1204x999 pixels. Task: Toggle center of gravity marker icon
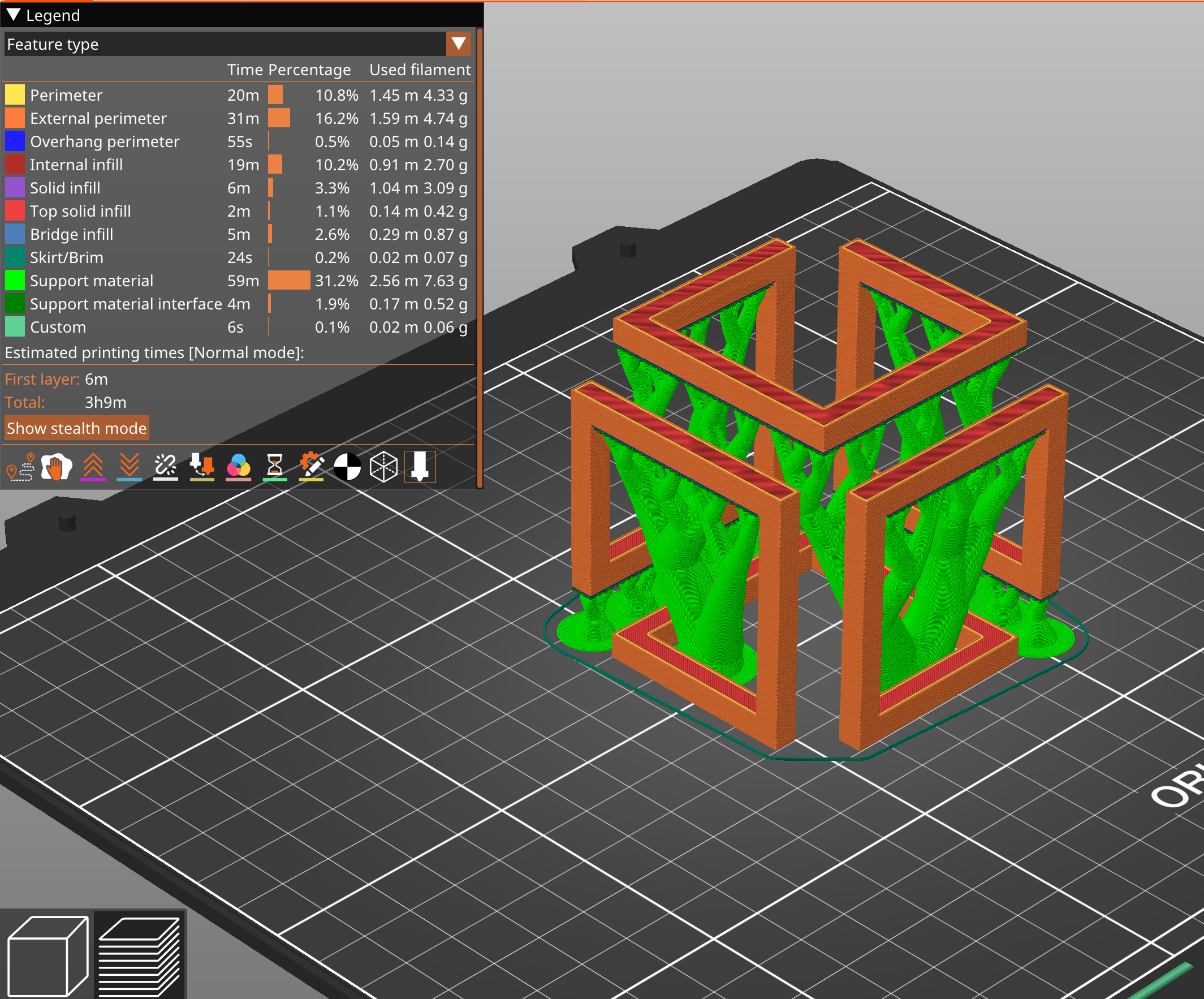pyautogui.click(x=347, y=467)
